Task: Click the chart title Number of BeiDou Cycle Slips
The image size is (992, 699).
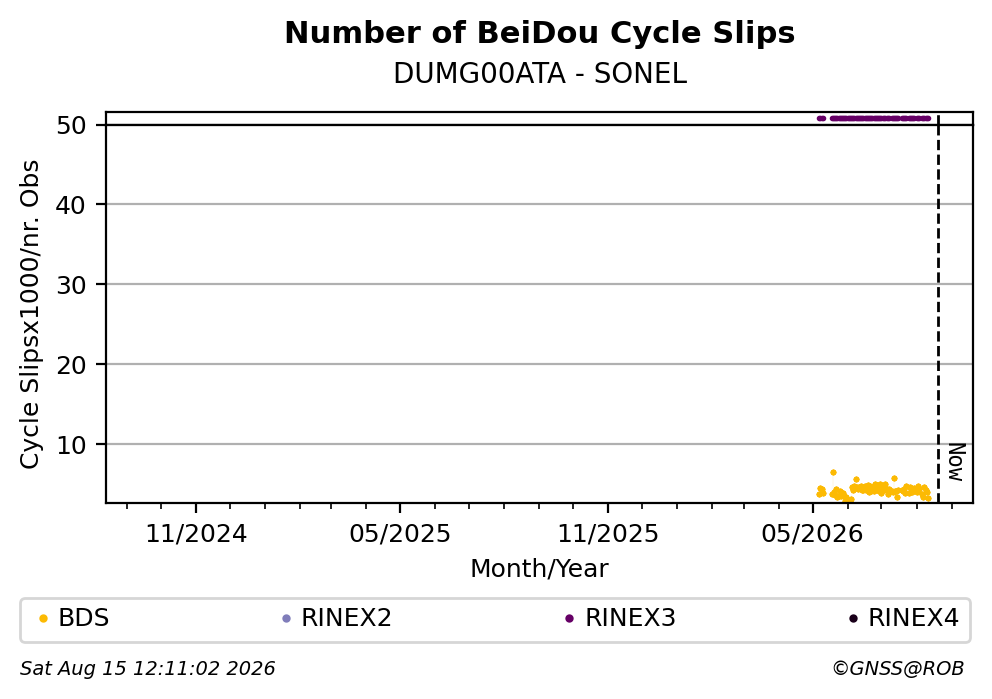Action: pyautogui.click(x=540, y=33)
